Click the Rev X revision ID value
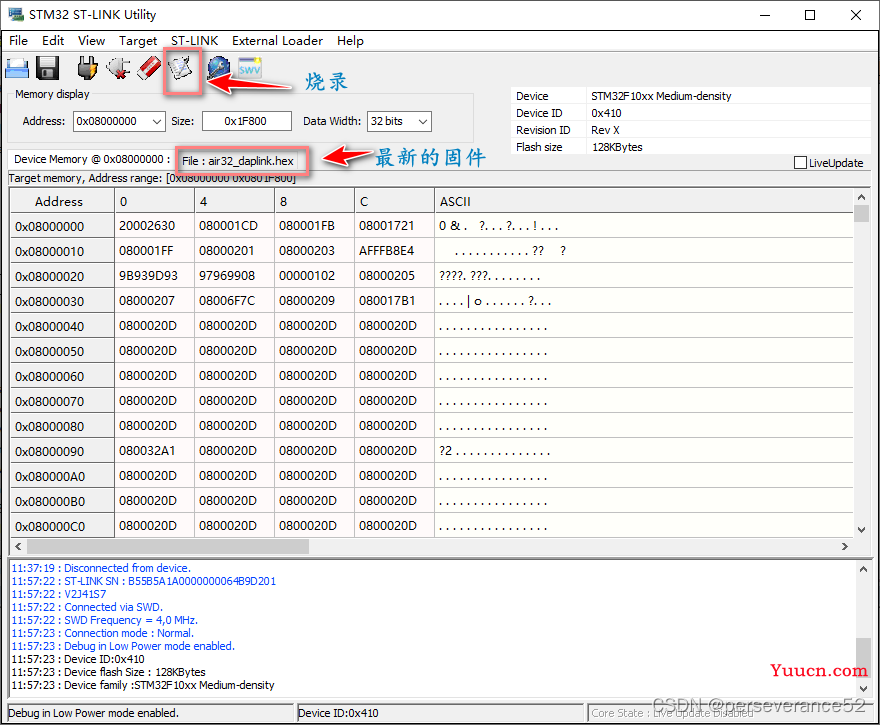Screen dimensions: 880x725 click(605, 130)
